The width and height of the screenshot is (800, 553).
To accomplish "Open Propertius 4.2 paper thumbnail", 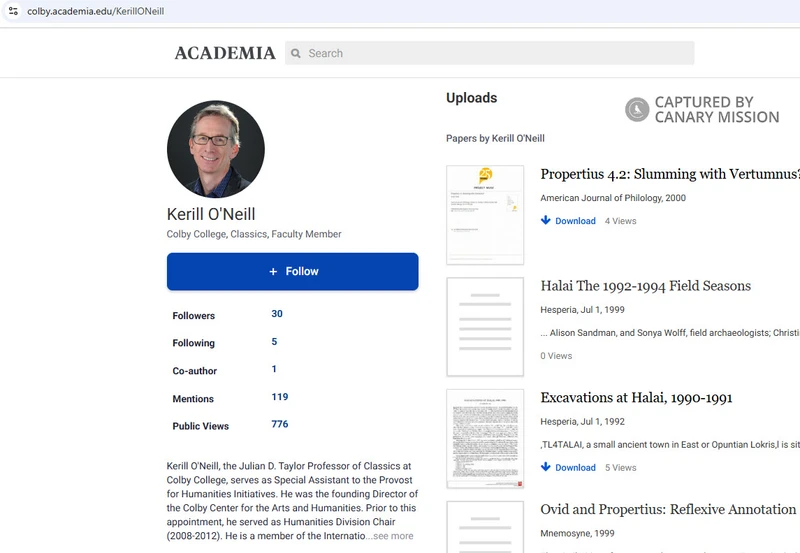I will point(485,215).
